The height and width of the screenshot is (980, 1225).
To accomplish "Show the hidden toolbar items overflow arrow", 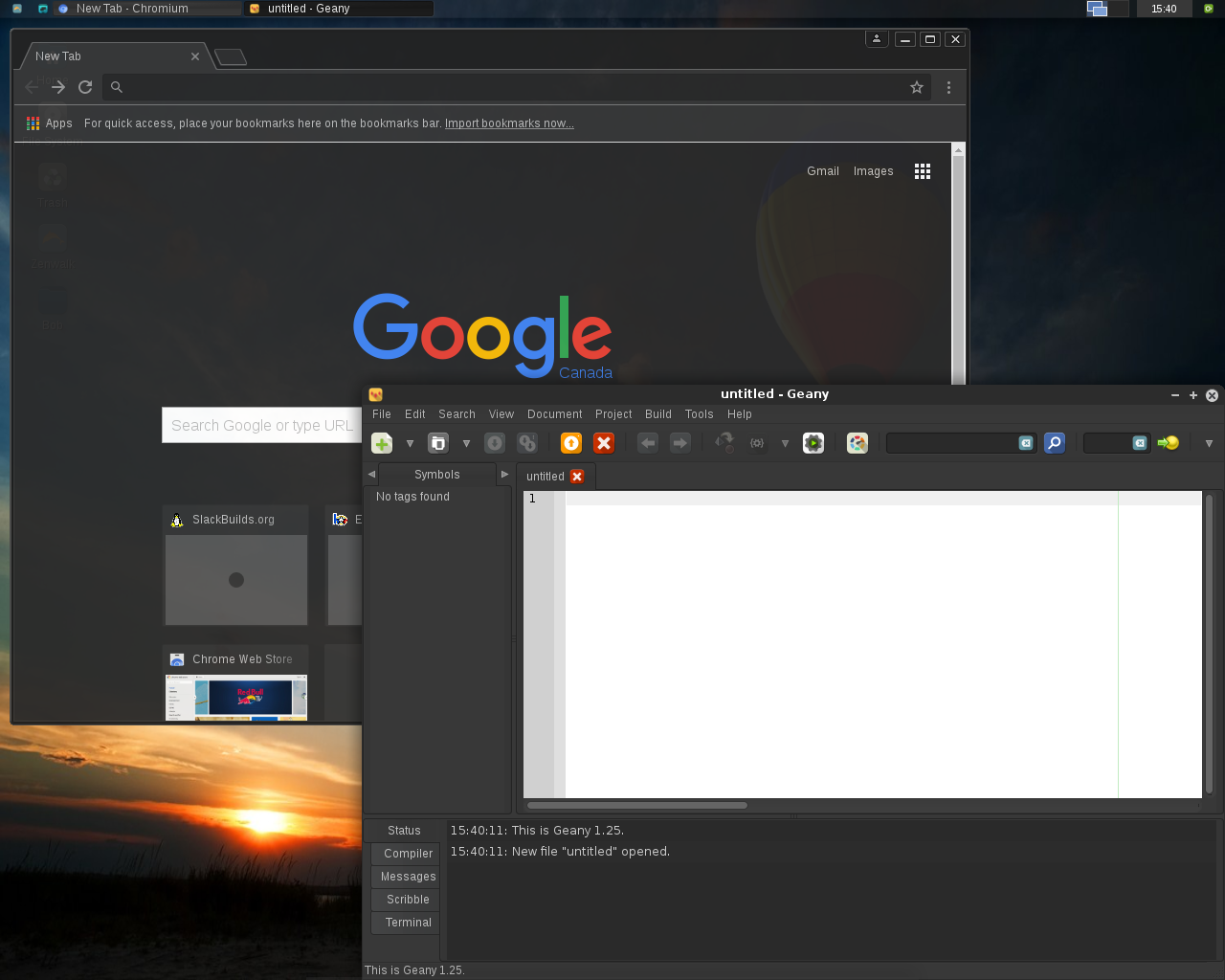I will pos(1209,443).
